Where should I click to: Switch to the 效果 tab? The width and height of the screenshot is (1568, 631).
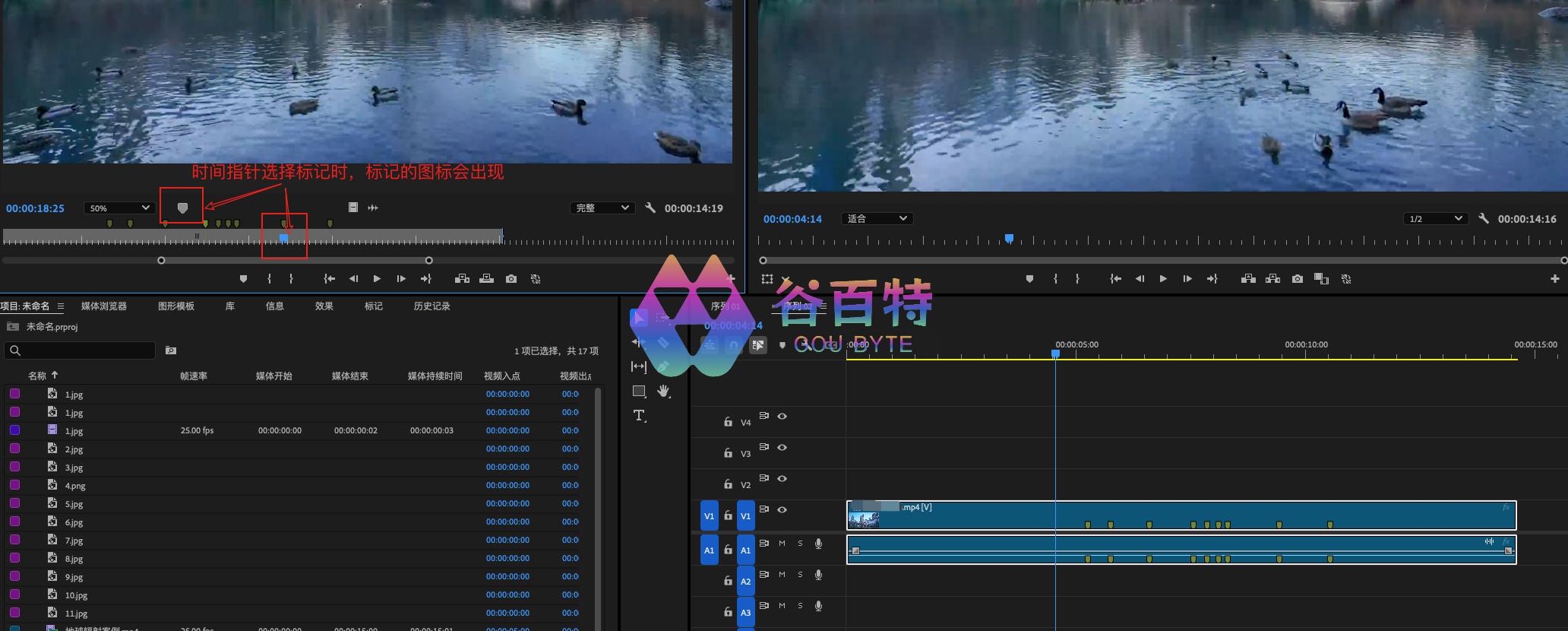324,306
